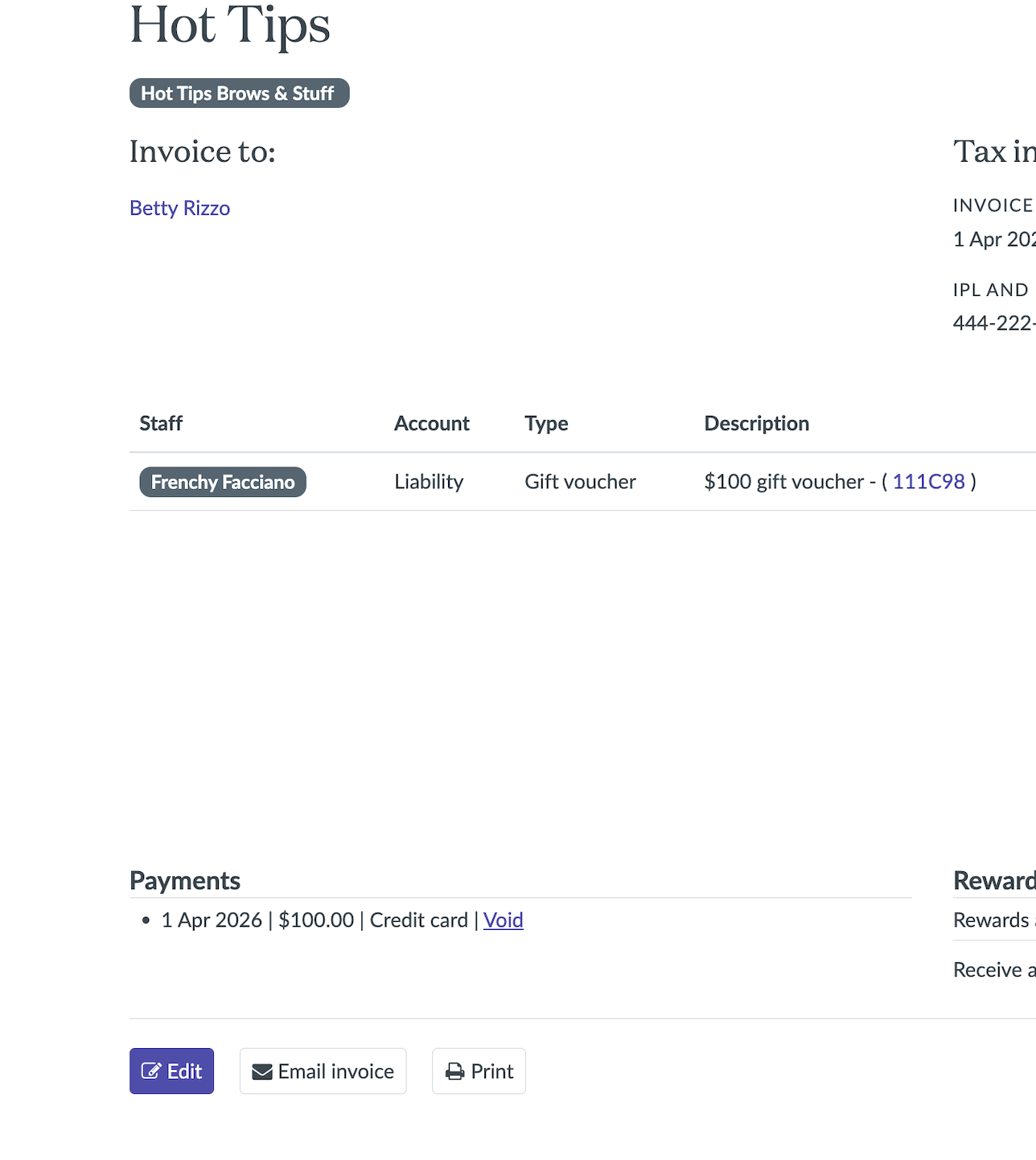Click the Type column header

pyautogui.click(x=546, y=424)
